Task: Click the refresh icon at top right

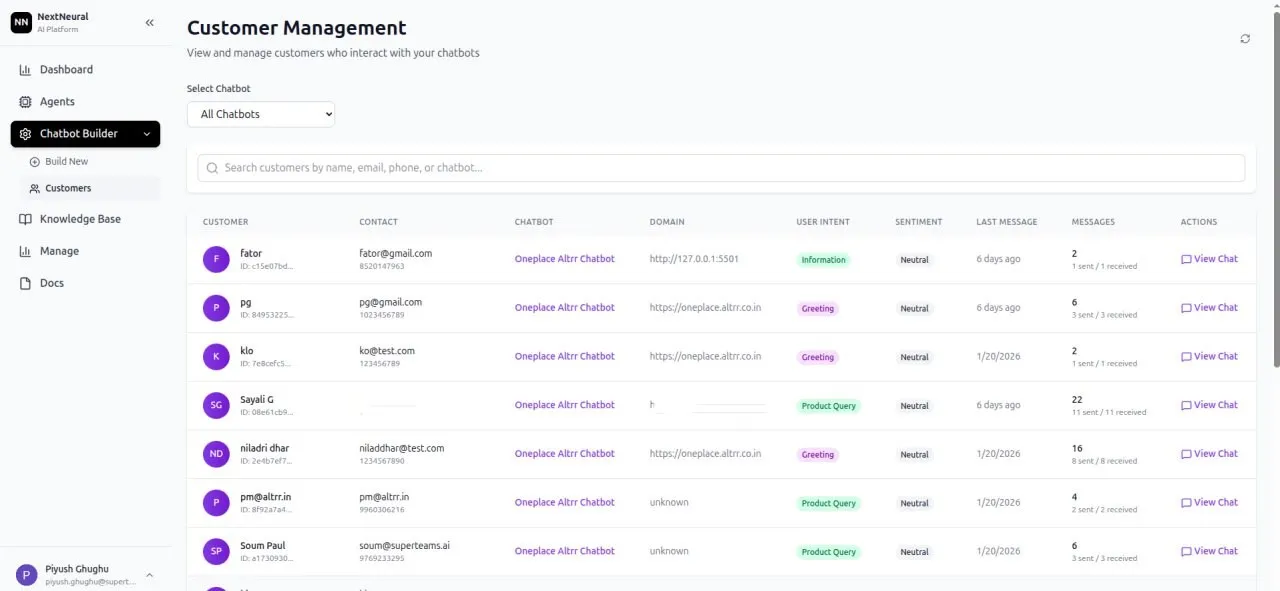Action: [1245, 39]
